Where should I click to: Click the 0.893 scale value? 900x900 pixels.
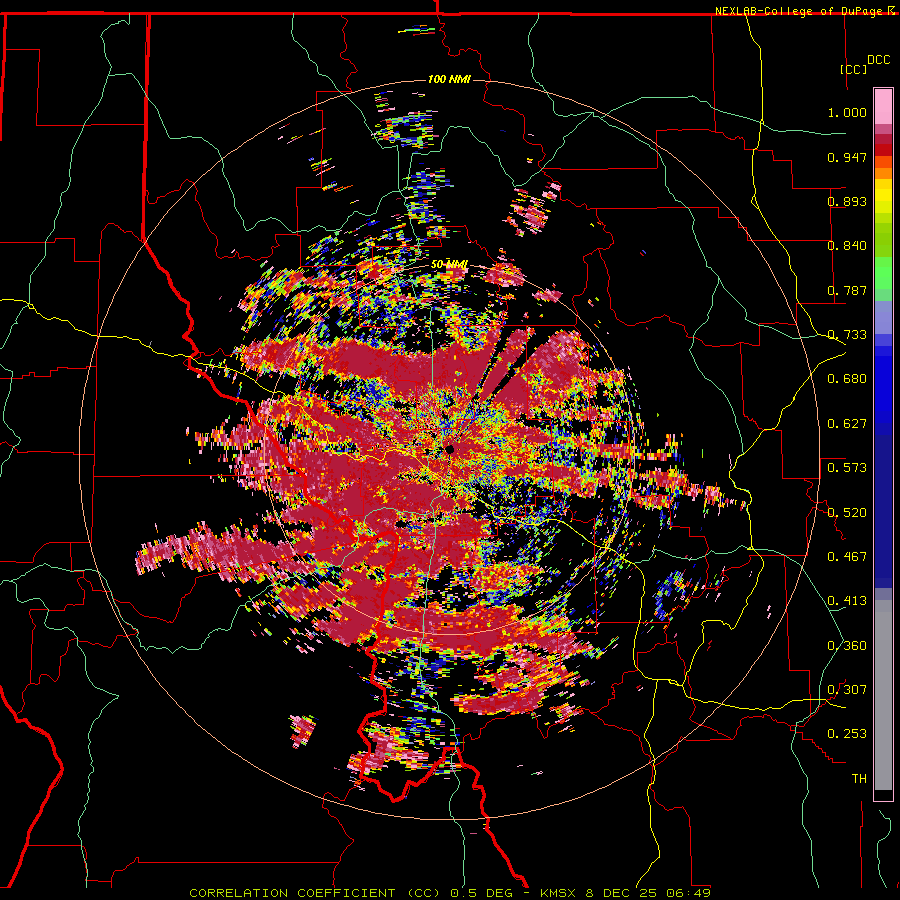[x=847, y=201]
